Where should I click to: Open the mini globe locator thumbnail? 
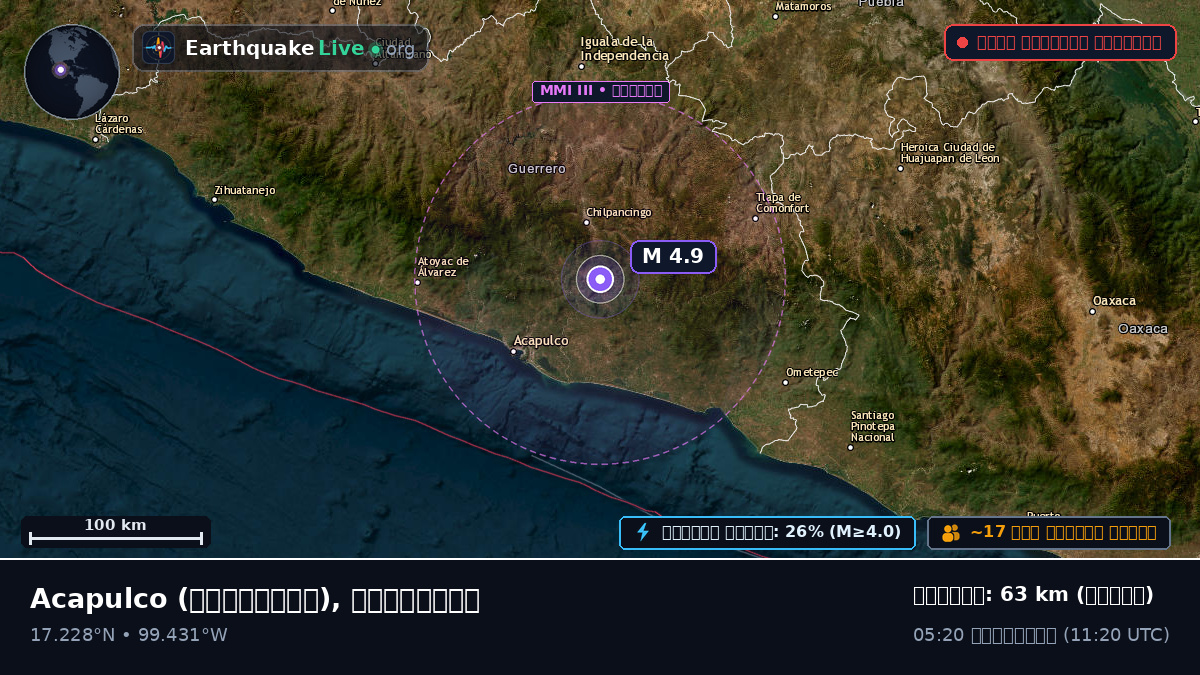pos(72,72)
